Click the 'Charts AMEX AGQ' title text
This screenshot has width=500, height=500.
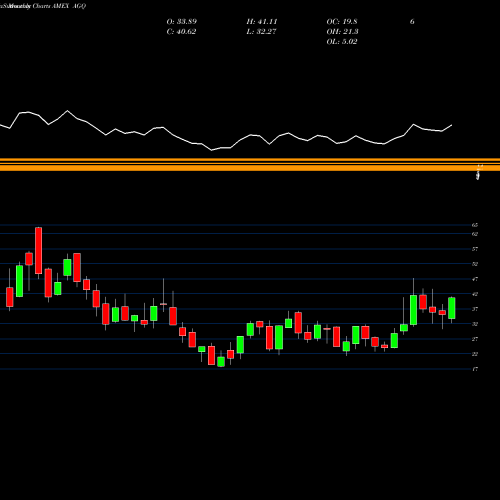[x=59, y=6]
